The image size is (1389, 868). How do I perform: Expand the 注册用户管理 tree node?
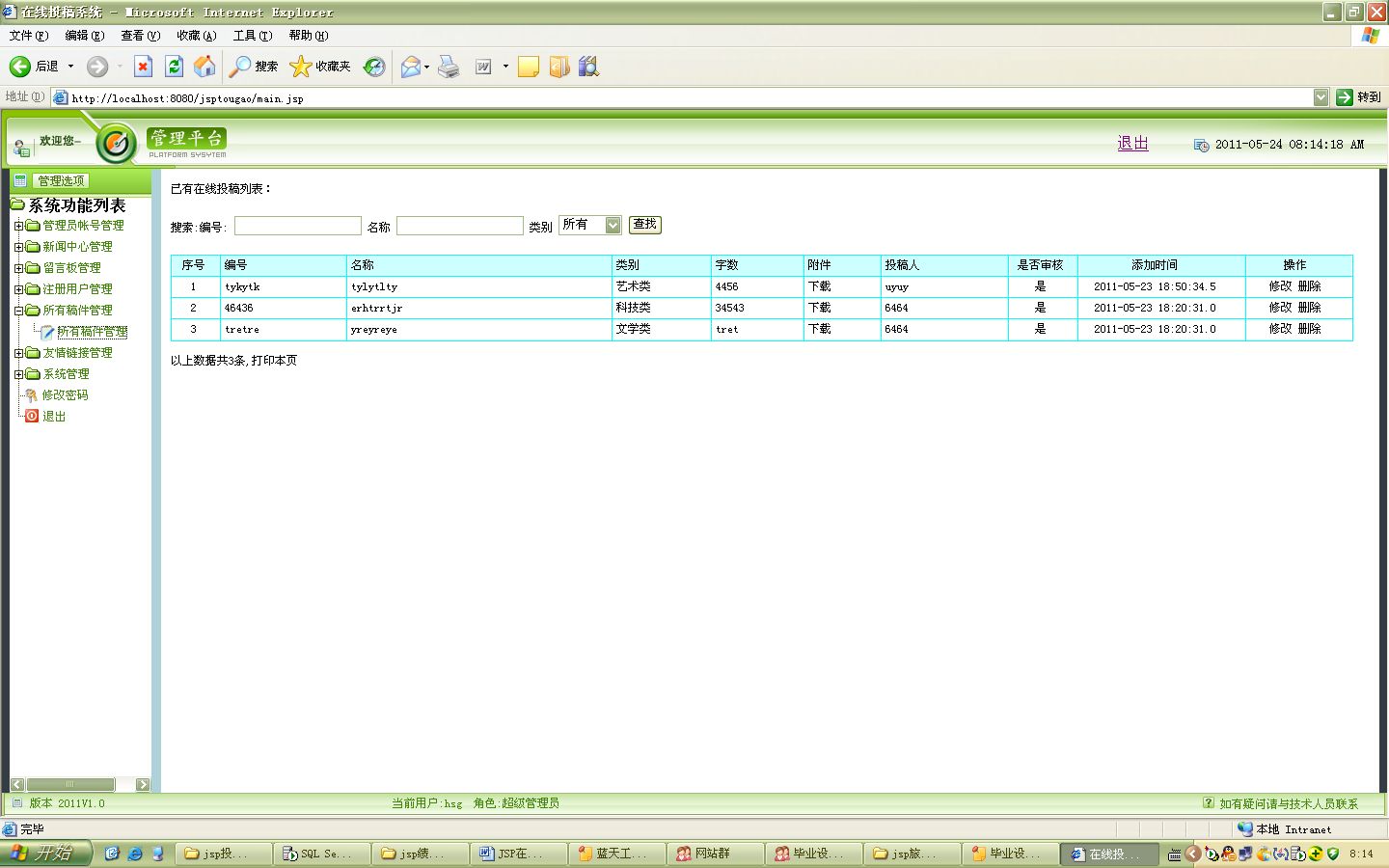(18, 289)
